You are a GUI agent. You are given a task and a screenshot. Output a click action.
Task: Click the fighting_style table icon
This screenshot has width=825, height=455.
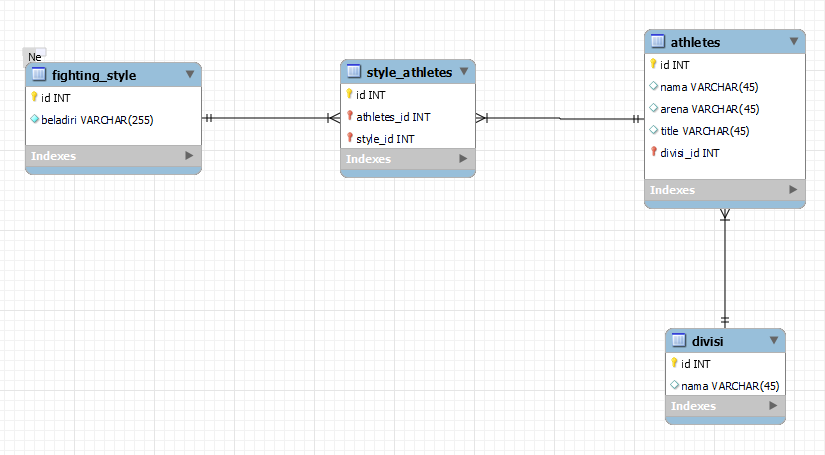[39, 74]
